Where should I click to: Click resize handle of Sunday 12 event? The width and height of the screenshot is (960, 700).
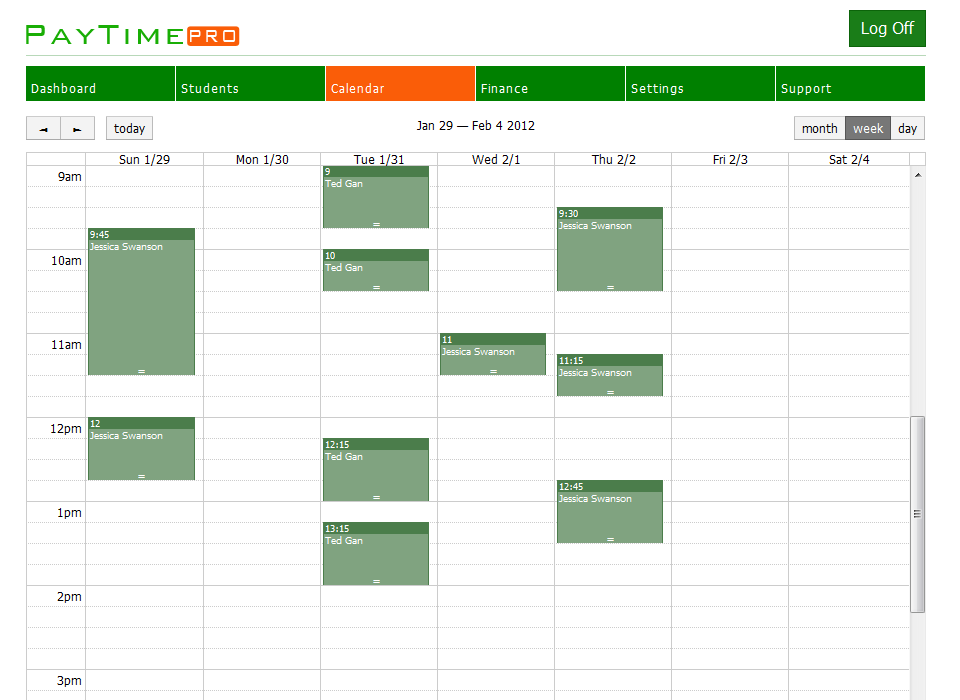tap(141, 476)
